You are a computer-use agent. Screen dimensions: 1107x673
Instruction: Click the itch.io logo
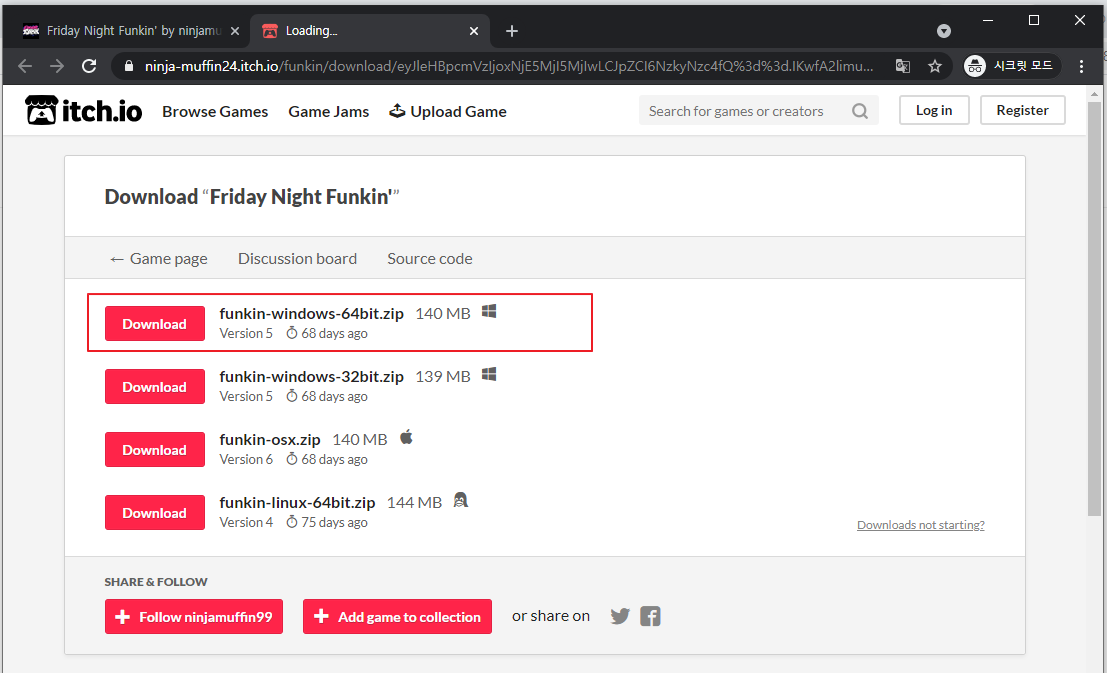pos(84,110)
